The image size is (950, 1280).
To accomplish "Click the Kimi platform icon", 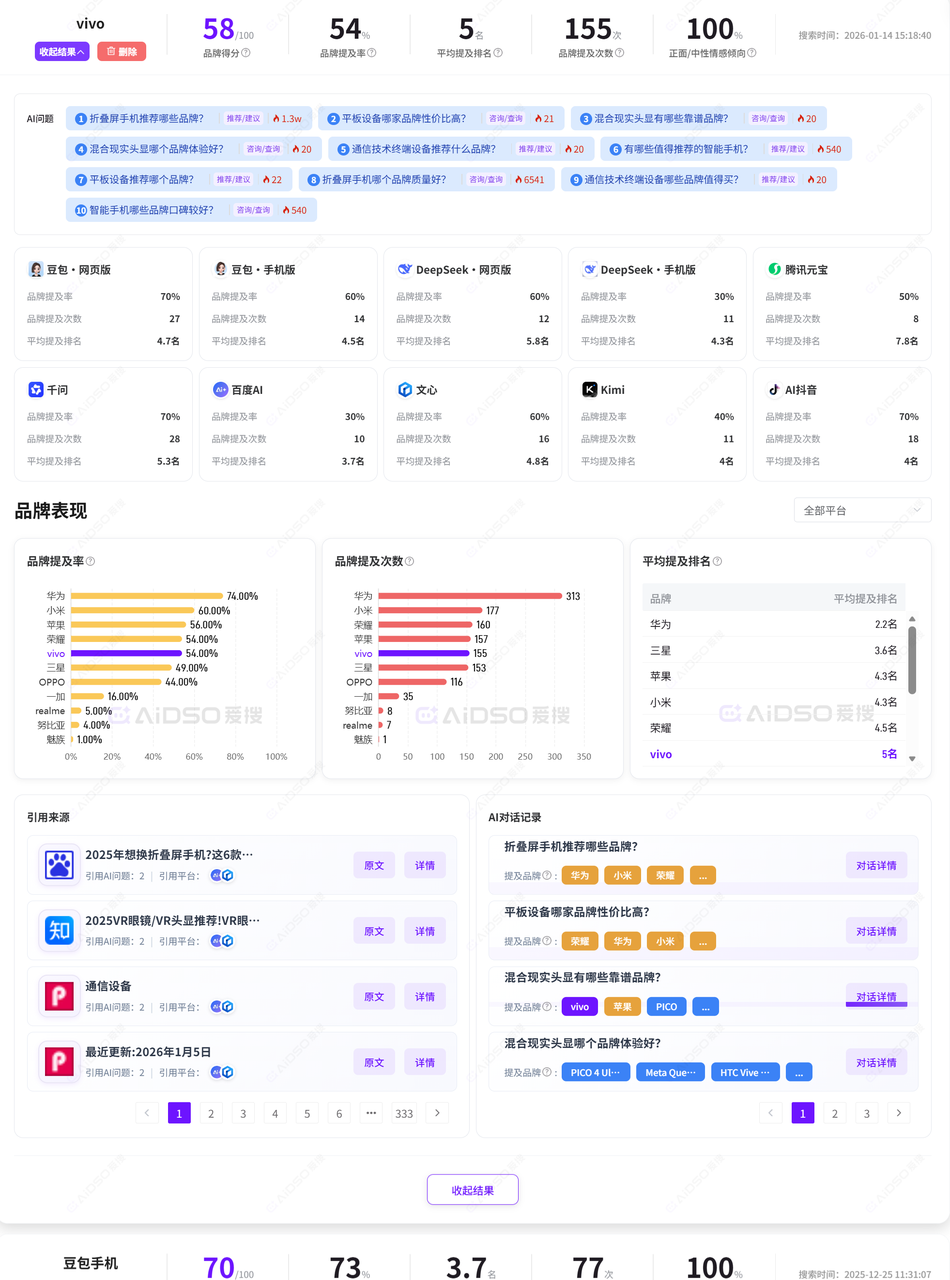I will [x=590, y=390].
